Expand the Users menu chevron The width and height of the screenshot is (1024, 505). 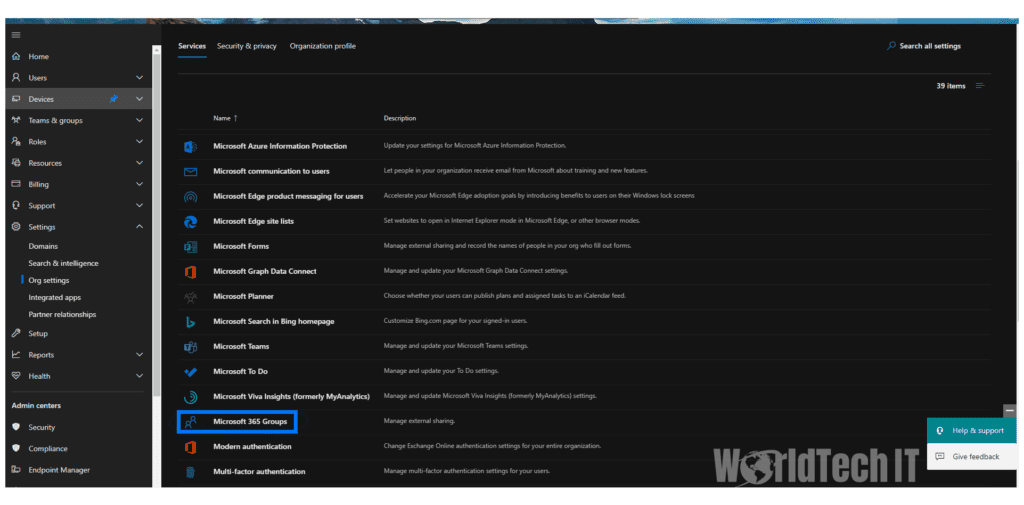(139, 78)
